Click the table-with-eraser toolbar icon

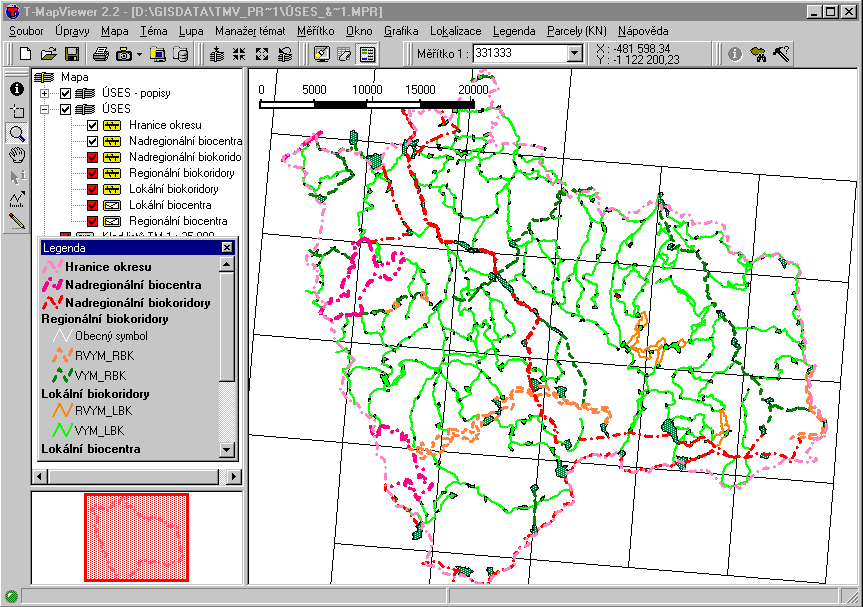[345, 54]
